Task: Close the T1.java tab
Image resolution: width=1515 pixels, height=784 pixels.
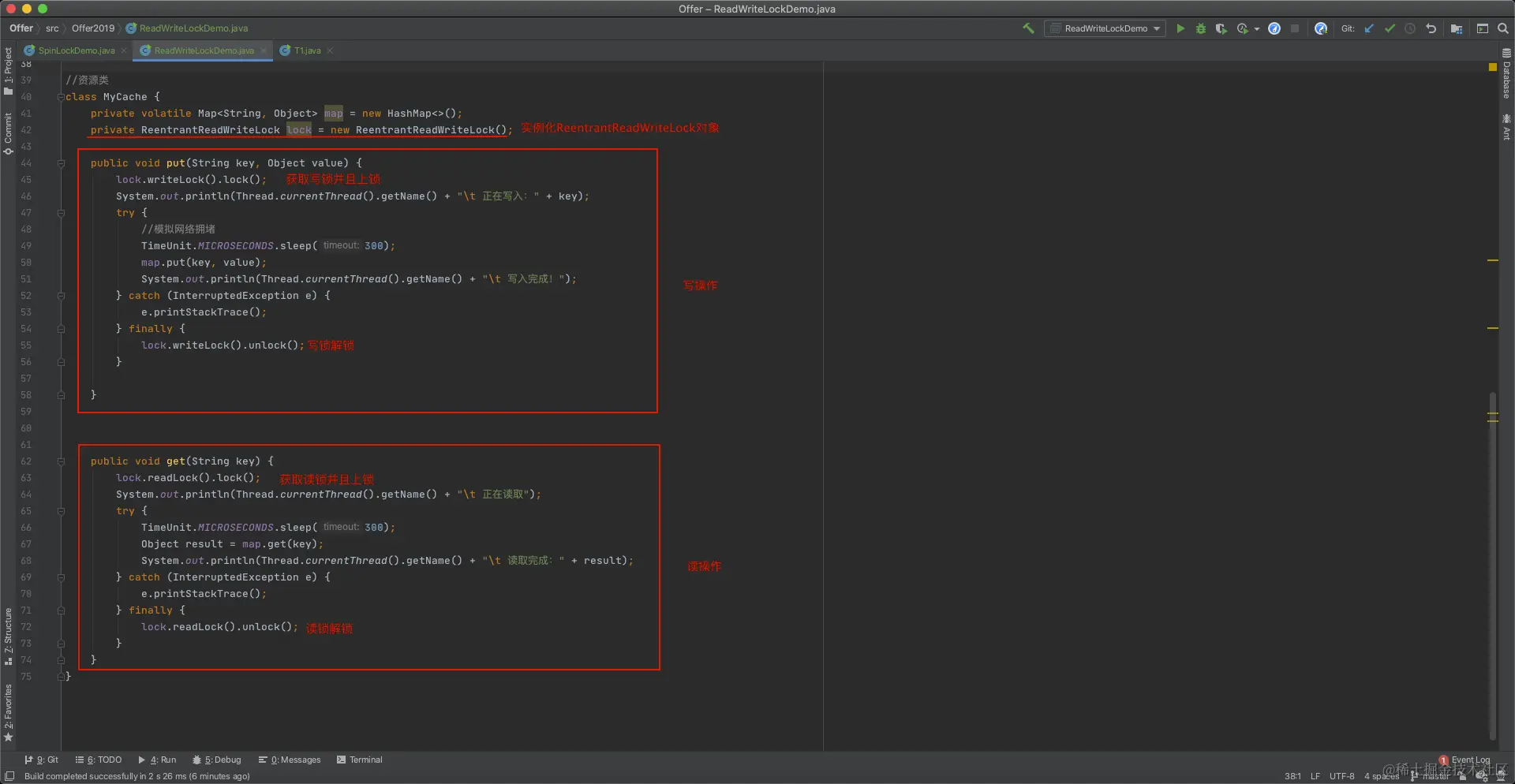Action: tap(330, 50)
